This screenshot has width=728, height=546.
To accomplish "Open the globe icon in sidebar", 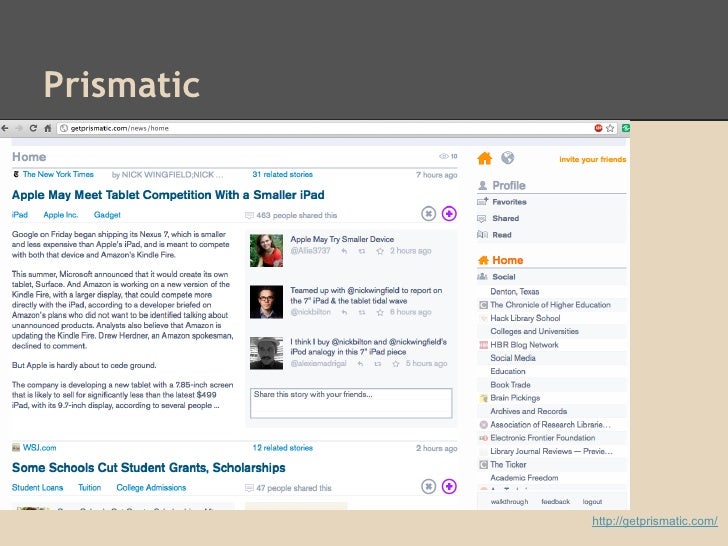I will [507, 158].
